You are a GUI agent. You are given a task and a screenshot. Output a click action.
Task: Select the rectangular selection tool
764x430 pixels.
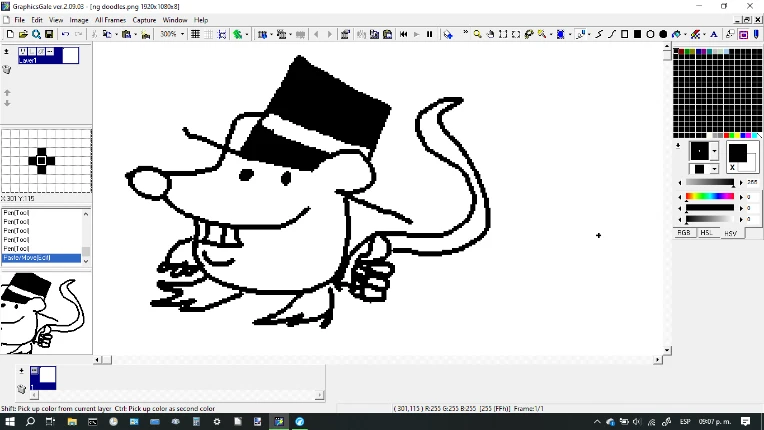tap(503, 34)
